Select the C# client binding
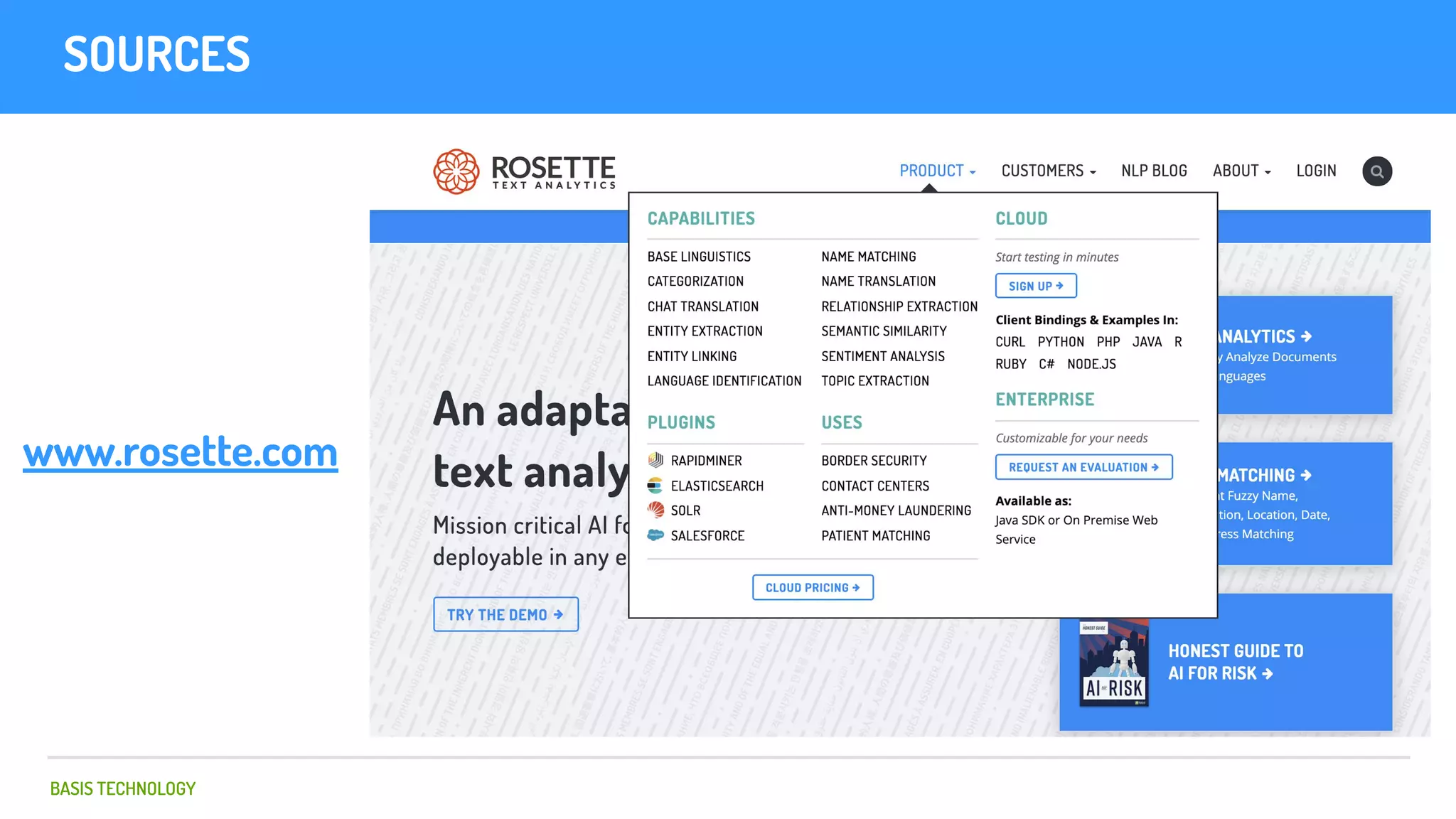This screenshot has width=1456, height=819. coord(1046,364)
